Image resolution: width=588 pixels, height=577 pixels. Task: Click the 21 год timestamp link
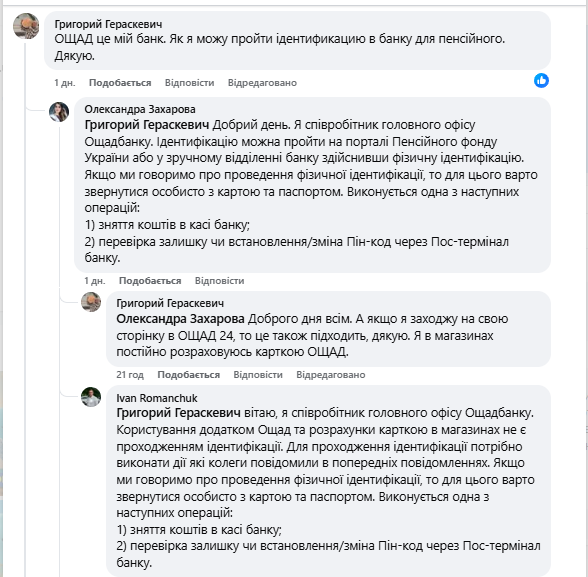pos(130,375)
